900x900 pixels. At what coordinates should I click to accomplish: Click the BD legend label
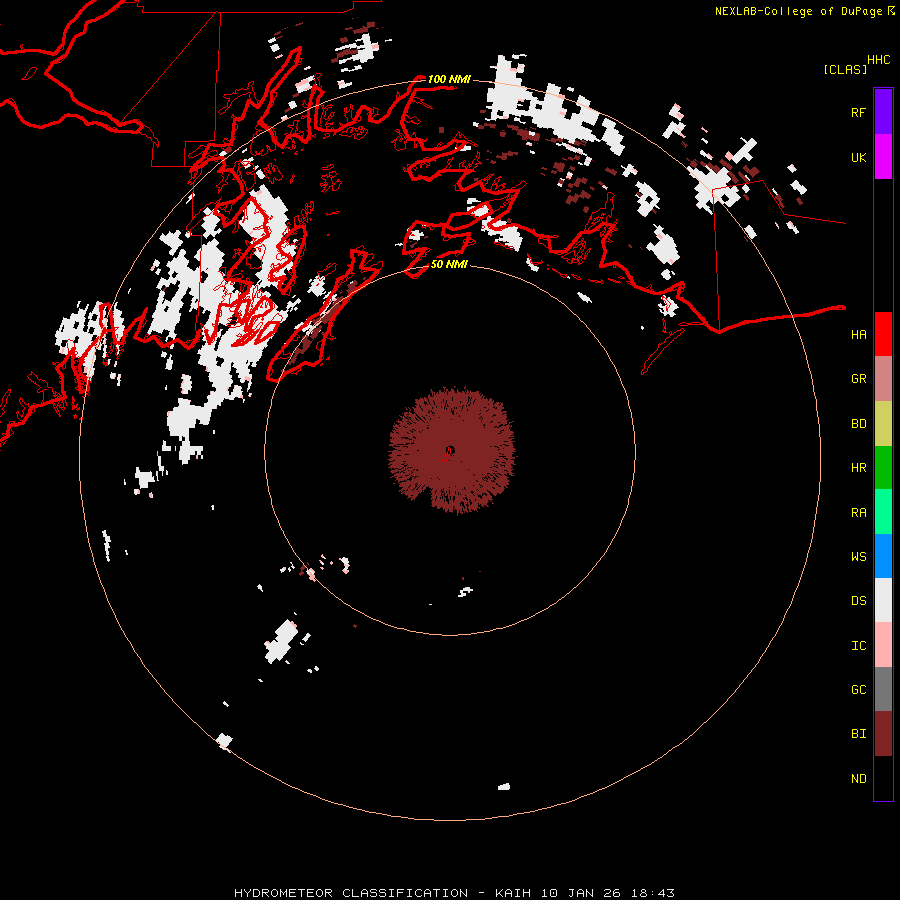click(858, 424)
